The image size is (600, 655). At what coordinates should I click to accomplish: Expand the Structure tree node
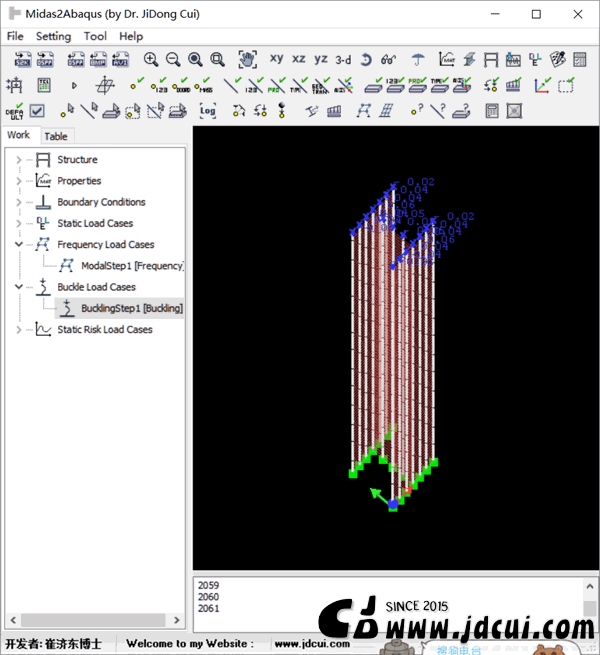19,160
